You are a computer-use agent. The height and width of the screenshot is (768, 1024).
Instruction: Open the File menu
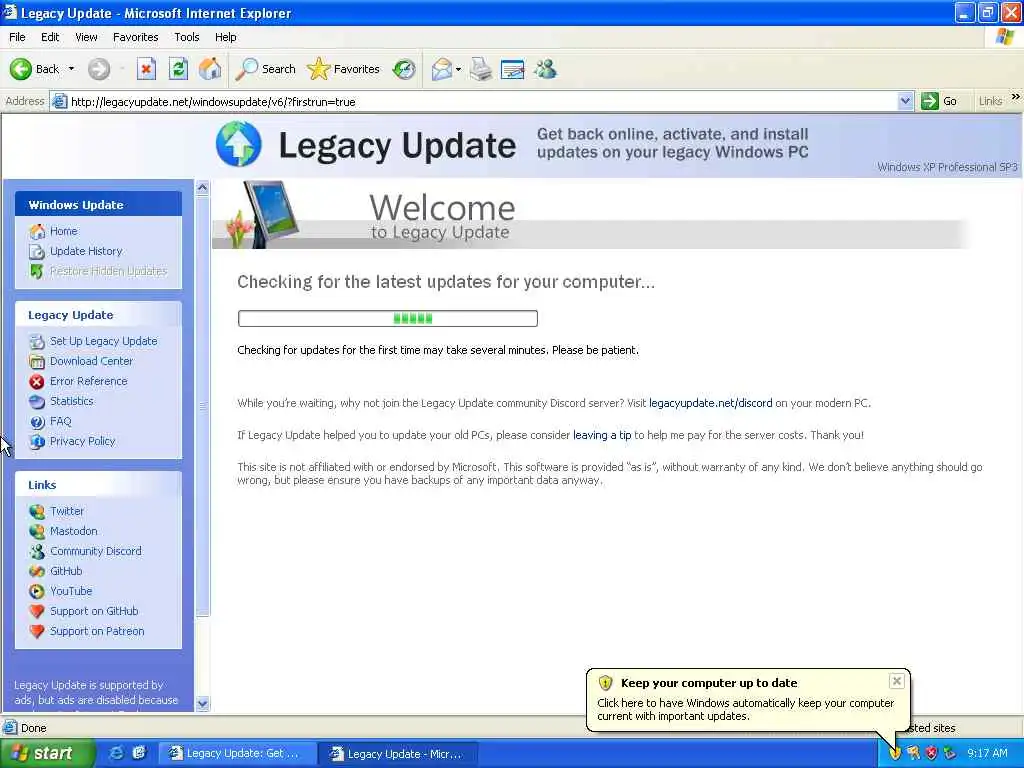pos(17,37)
